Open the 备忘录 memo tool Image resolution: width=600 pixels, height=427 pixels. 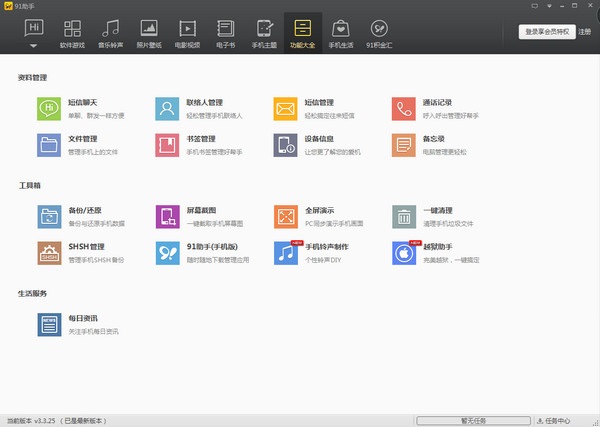click(x=404, y=144)
